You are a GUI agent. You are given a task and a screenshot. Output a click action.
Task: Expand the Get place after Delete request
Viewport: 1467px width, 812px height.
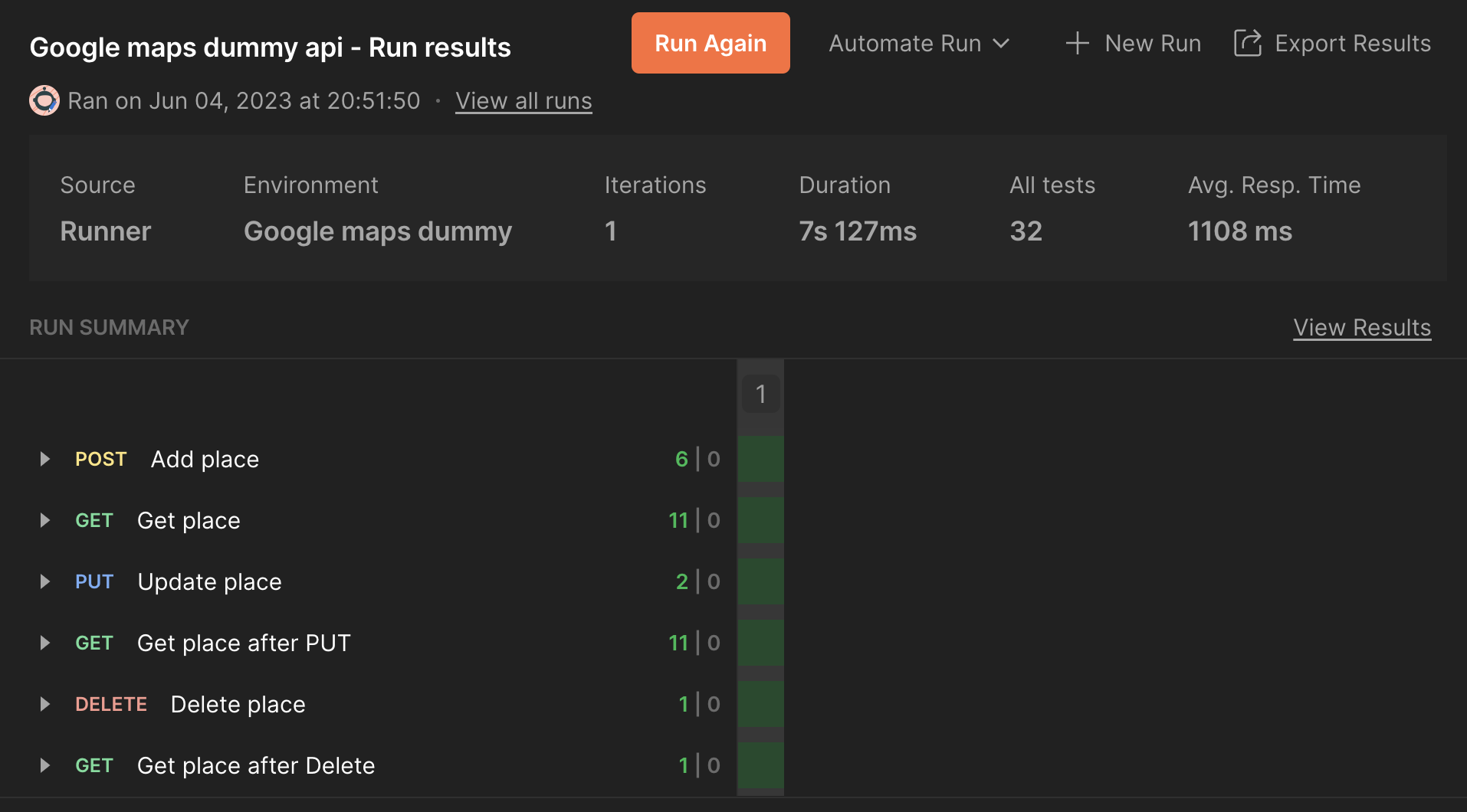coord(44,765)
